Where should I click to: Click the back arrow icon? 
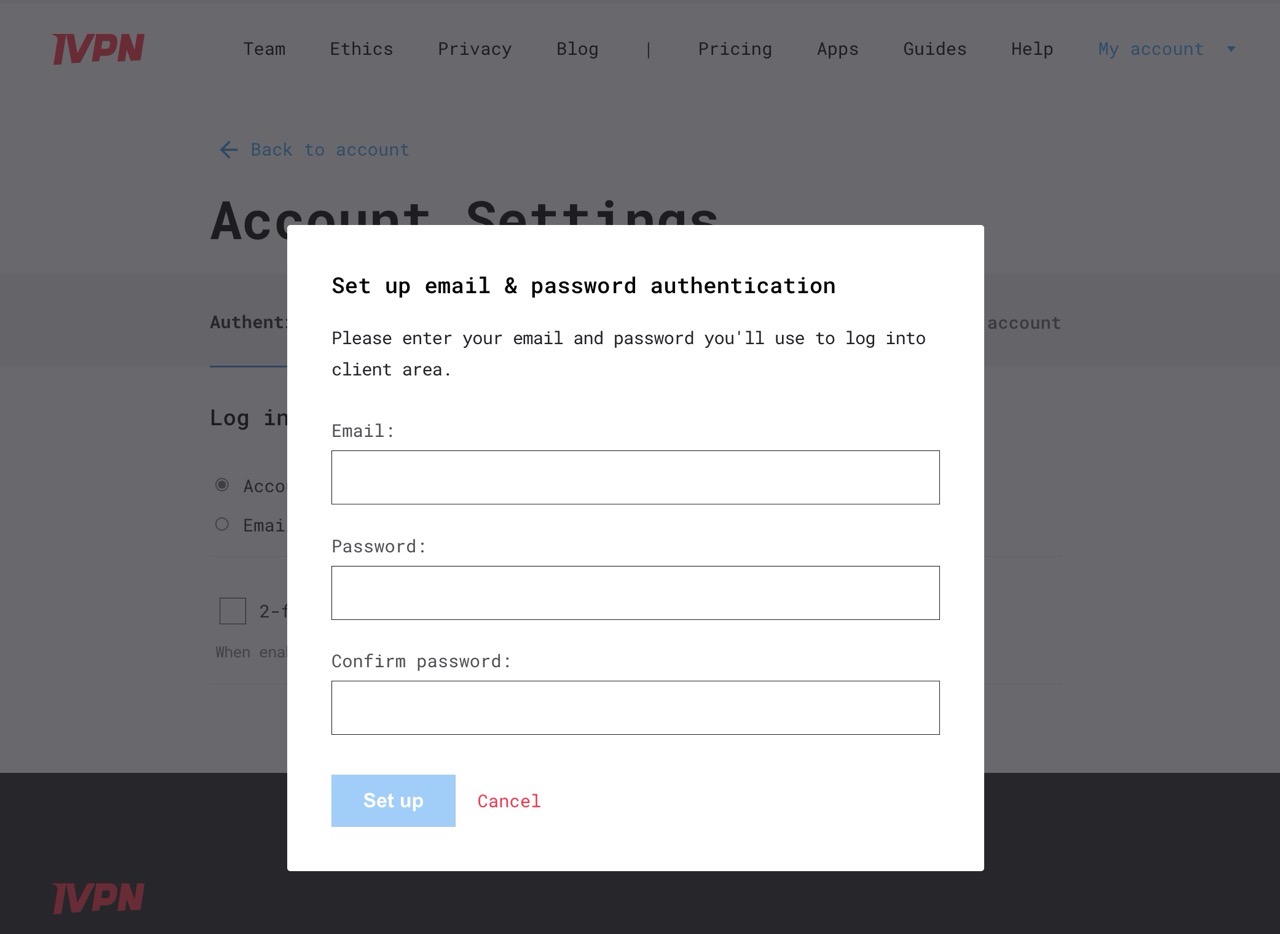tap(228, 150)
